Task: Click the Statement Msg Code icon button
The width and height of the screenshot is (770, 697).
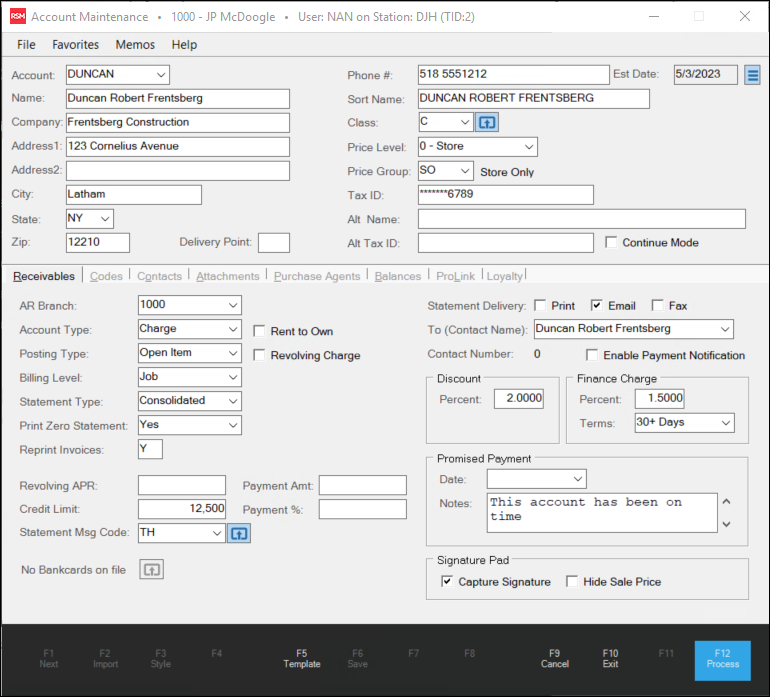Action: [x=239, y=534]
